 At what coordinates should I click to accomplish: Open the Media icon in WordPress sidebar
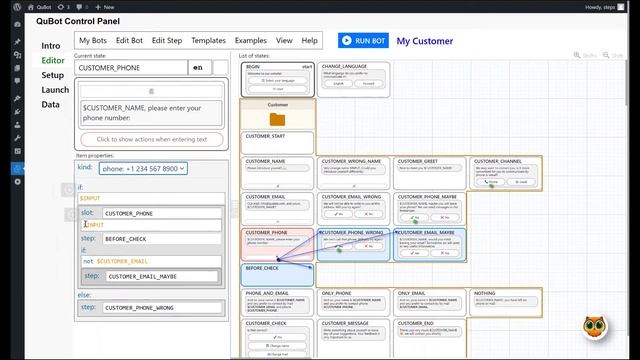coord(17,55)
